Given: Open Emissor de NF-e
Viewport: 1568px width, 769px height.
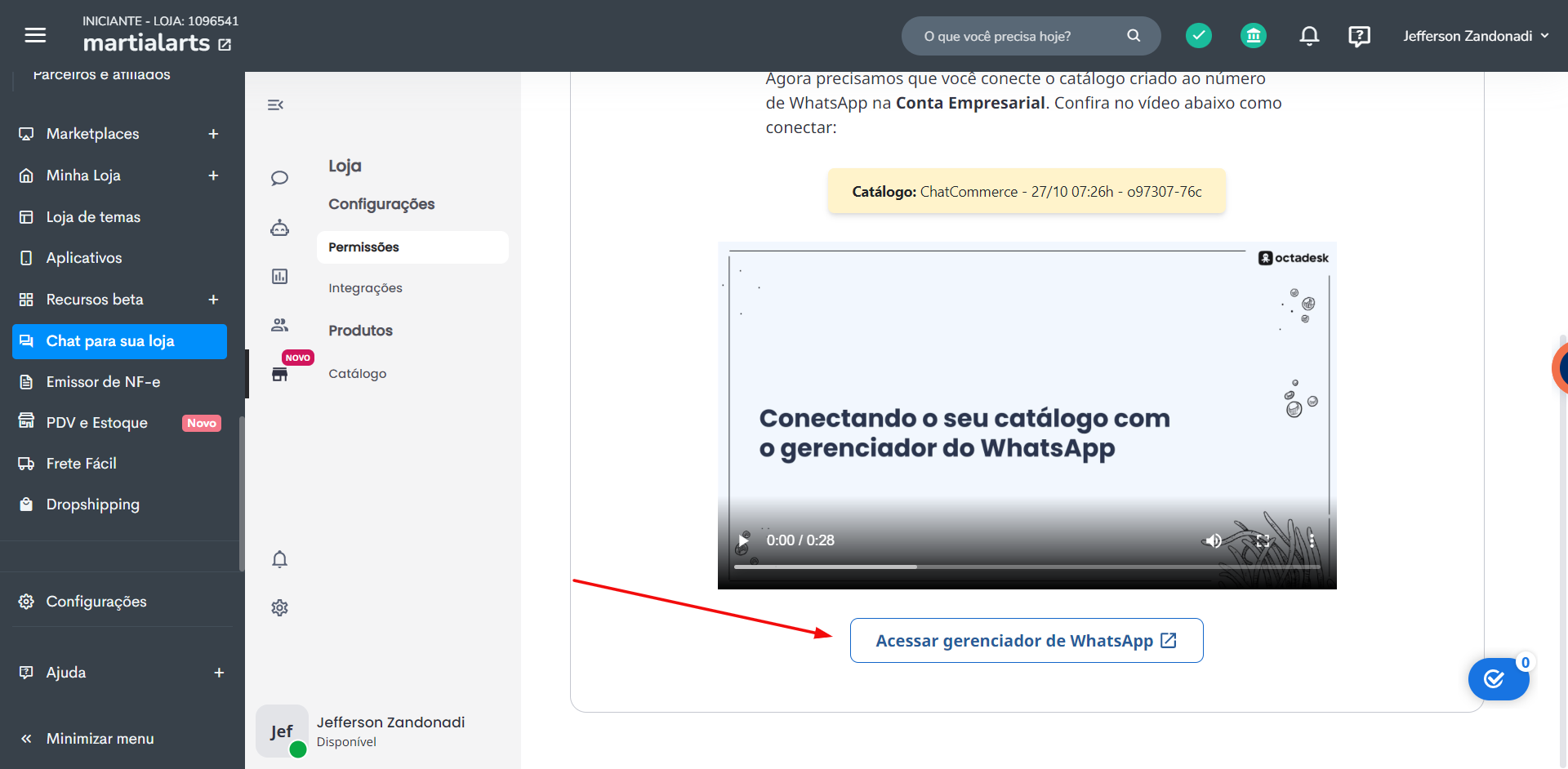Looking at the screenshot, I should [x=119, y=382].
